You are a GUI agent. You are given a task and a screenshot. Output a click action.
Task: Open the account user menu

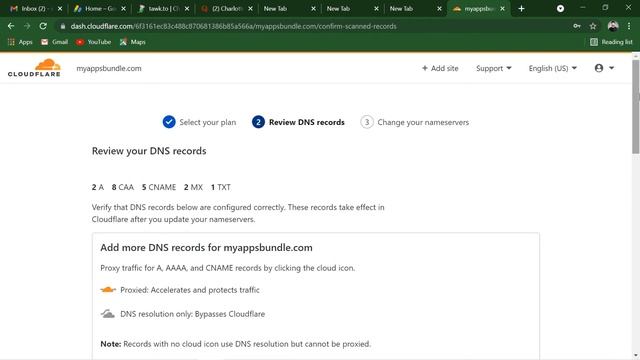(604, 68)
